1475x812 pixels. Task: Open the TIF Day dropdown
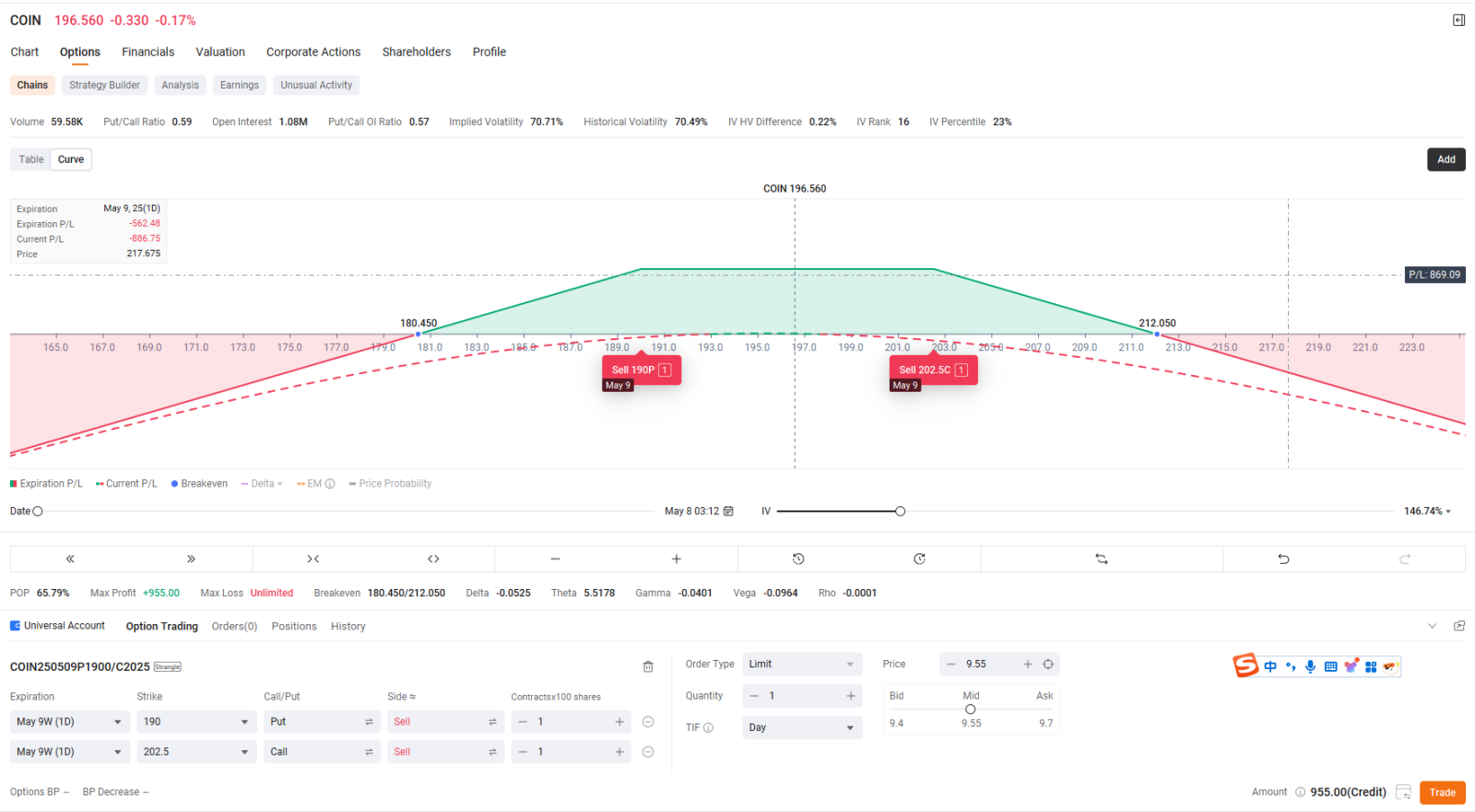[802, 727]
